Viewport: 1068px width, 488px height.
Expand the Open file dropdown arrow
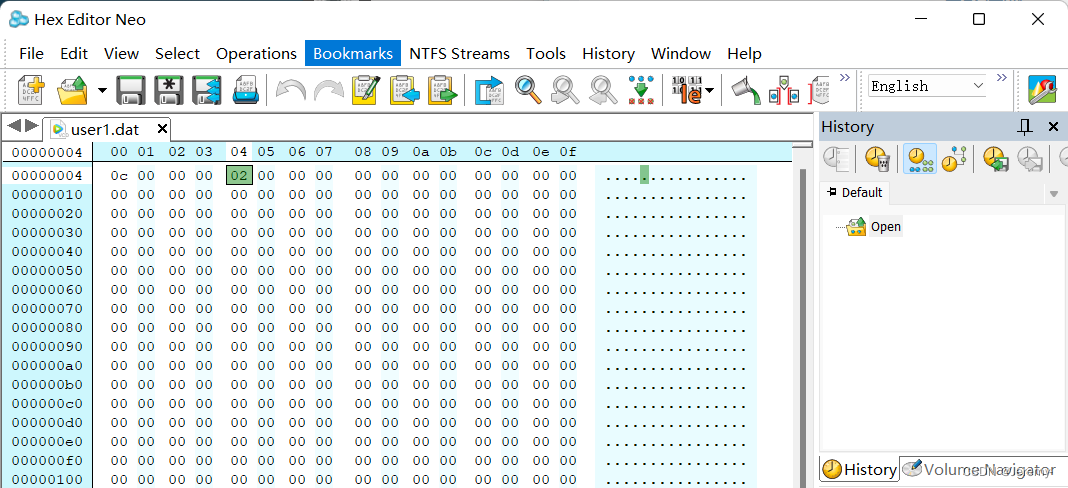pyautogui.click(x=102, y=90)
